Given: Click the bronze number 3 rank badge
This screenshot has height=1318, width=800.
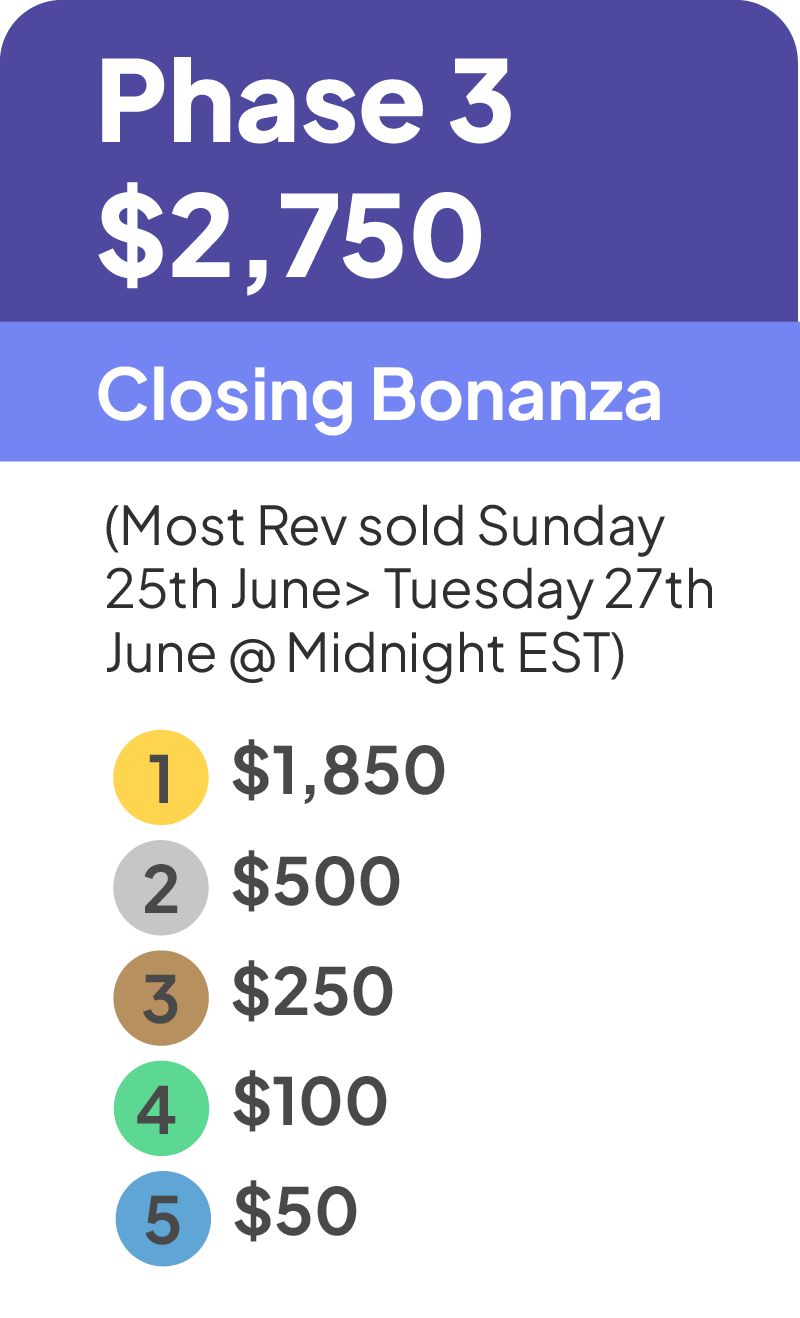Looking at the screenshot, I should [161, 998].
